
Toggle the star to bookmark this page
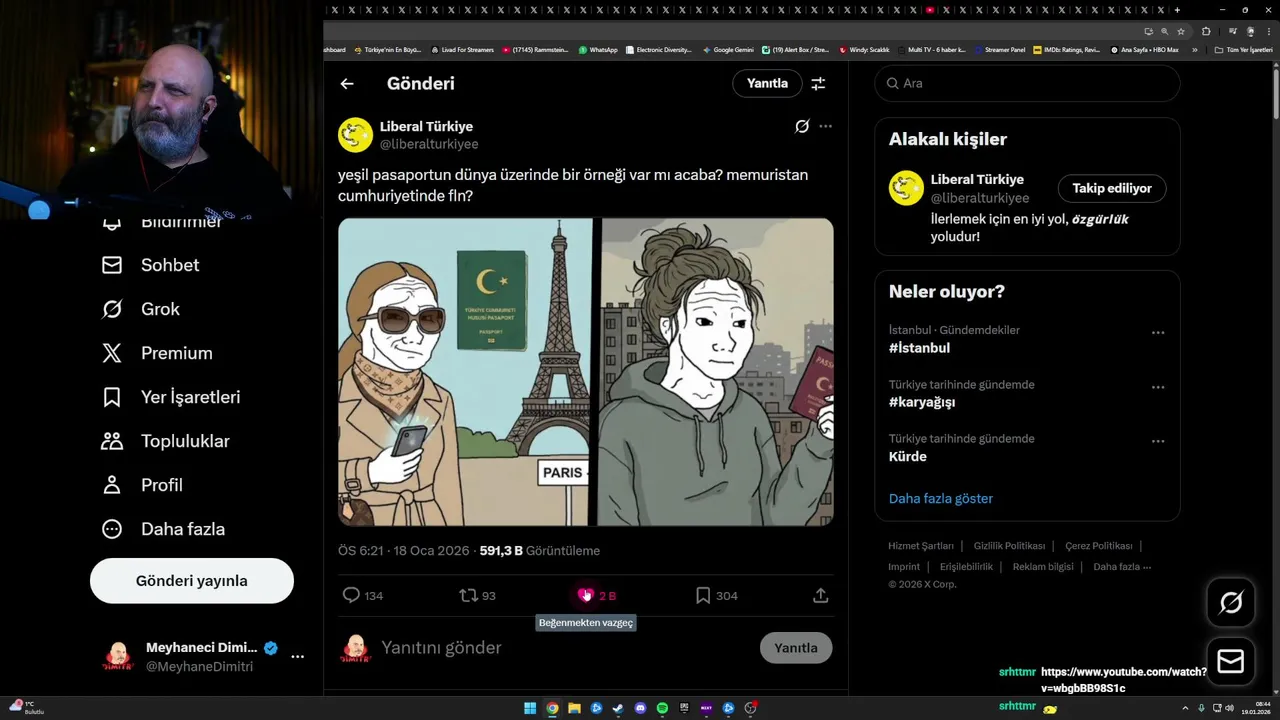click(1181, 31)
